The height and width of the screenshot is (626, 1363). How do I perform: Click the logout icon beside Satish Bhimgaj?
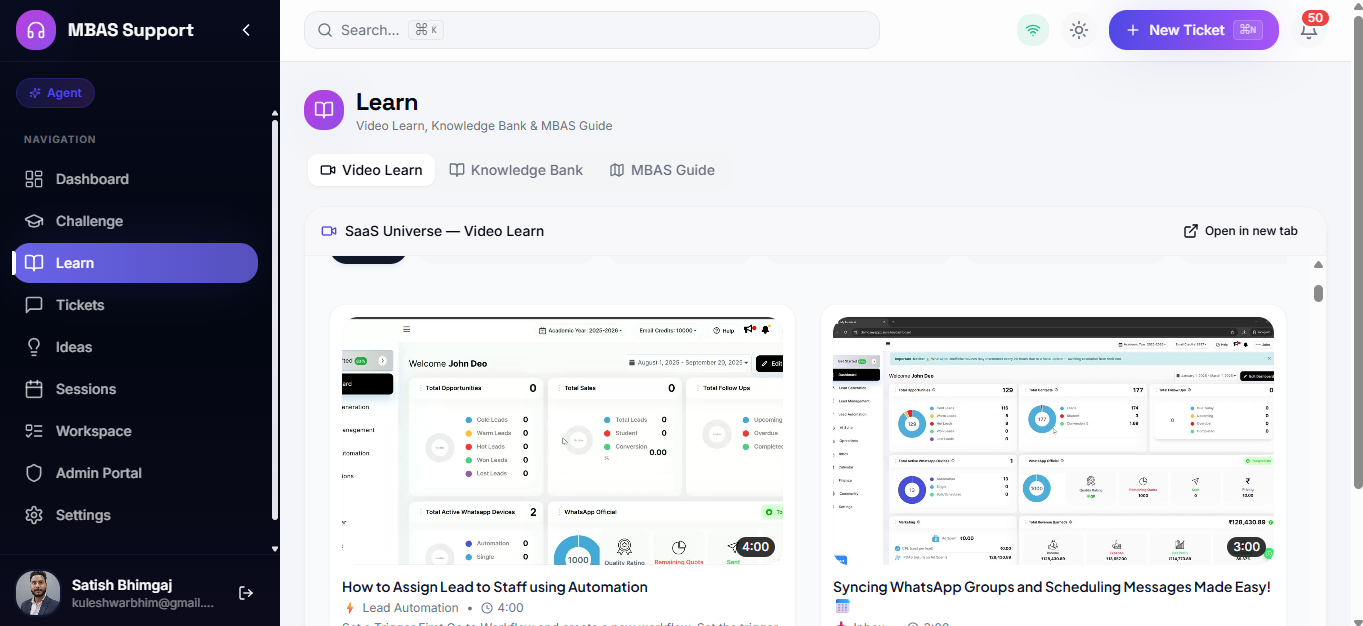[246, 593]
